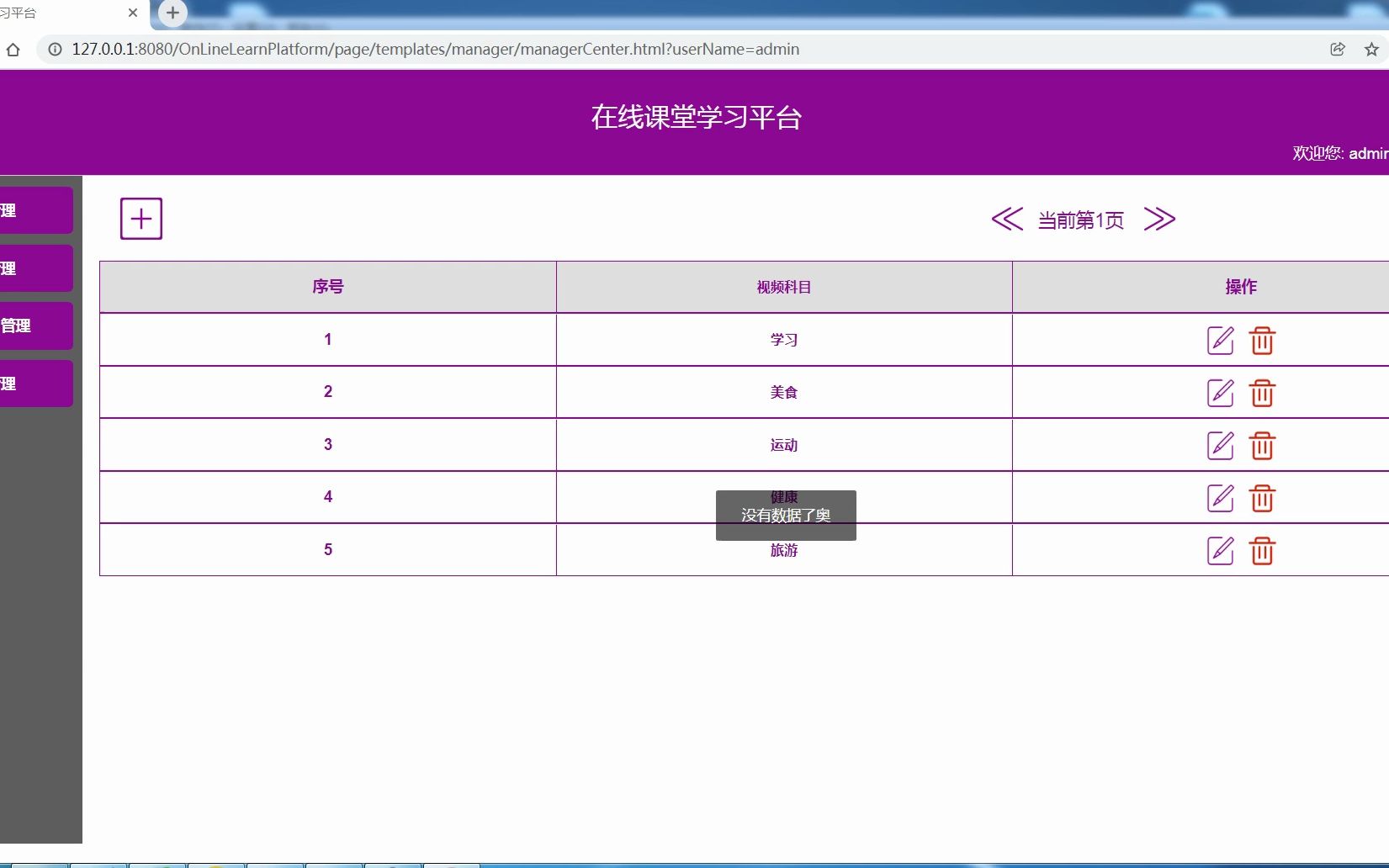The image size is (1389, 868).
Task: Edit the 运动 subject entry
Action: 1220,446
